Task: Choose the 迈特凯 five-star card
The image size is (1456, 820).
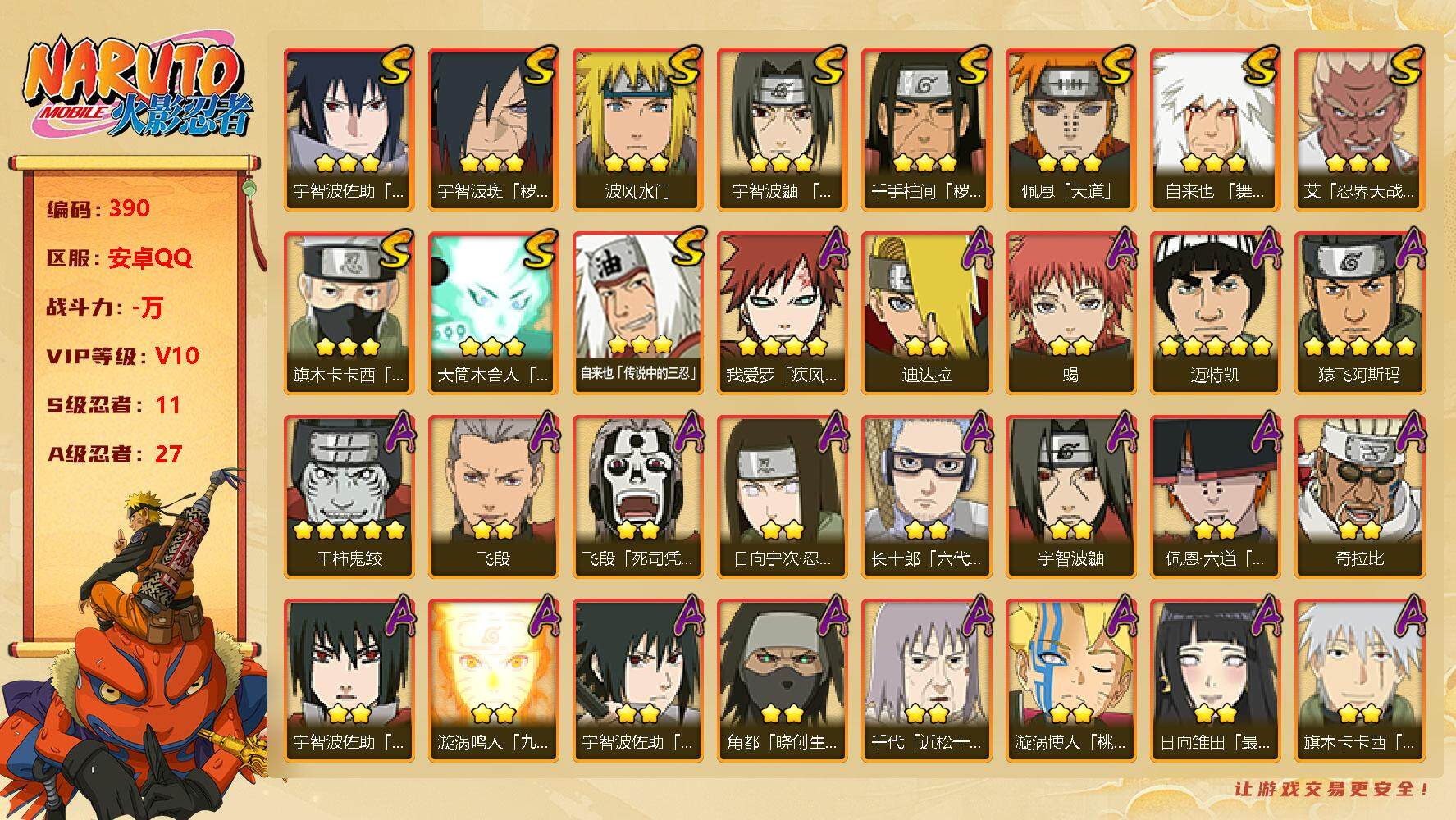Action: (x=1215, y=312)
